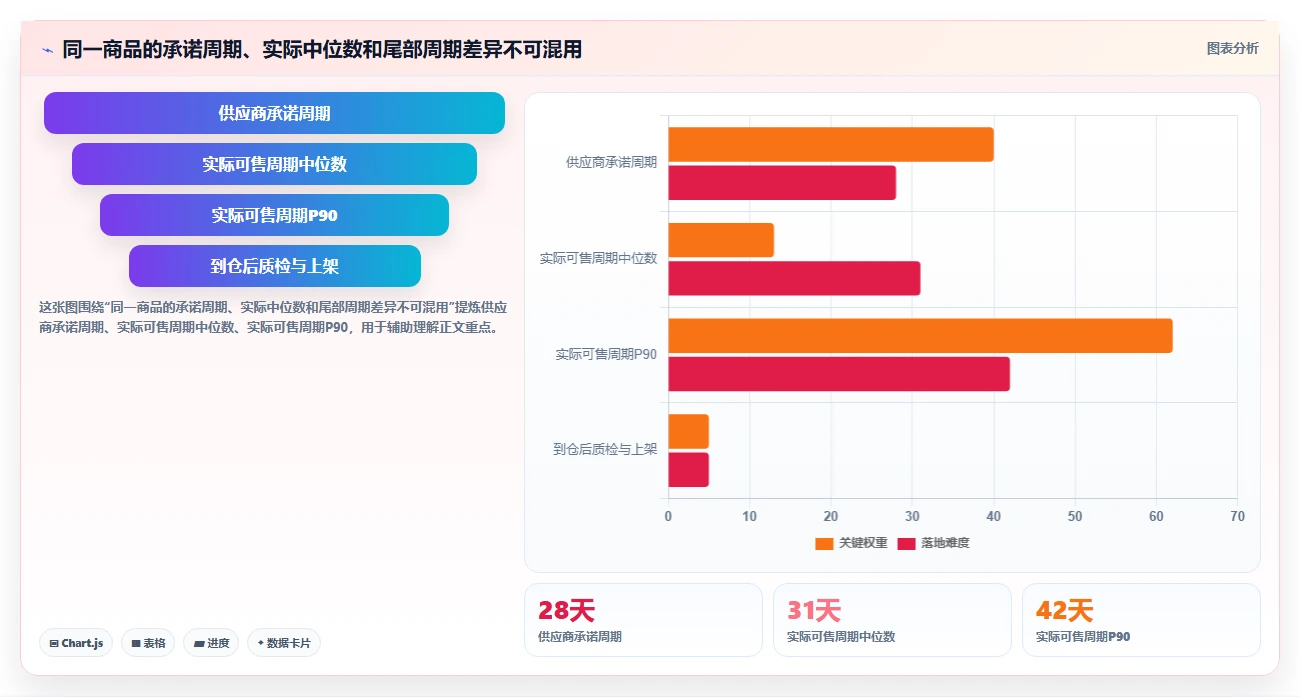Open the 31天 实际可售周期中位数 data card

(x=892, y=620)
